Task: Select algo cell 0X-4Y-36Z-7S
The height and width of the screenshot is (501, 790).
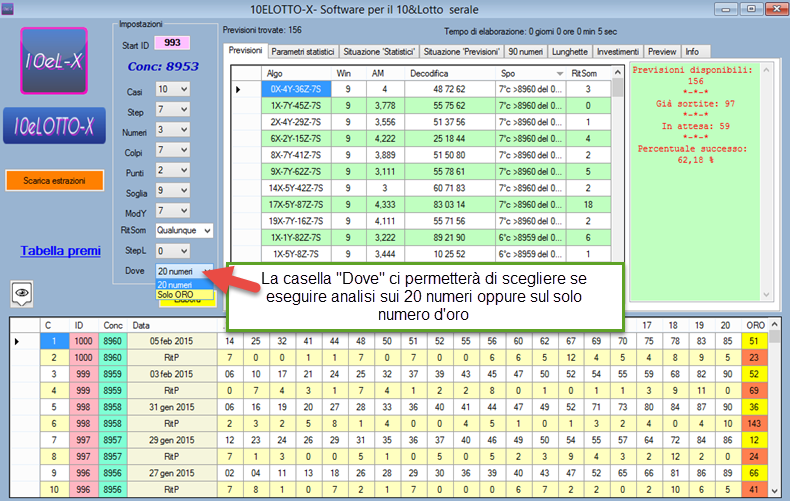Action: point(296,89)
